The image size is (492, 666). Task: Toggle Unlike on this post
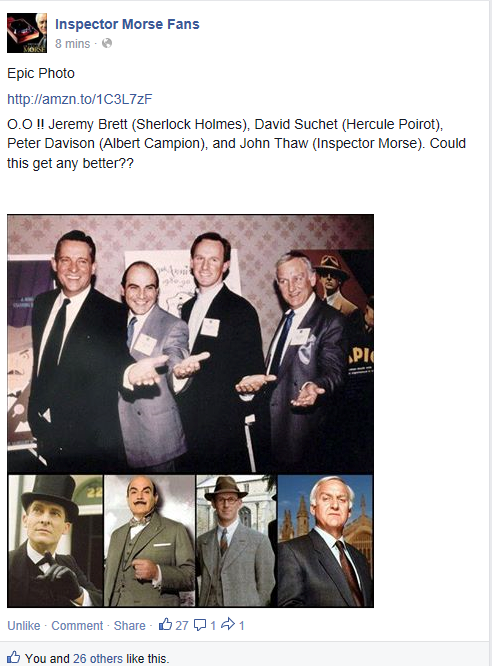click(x=24, y=626)
